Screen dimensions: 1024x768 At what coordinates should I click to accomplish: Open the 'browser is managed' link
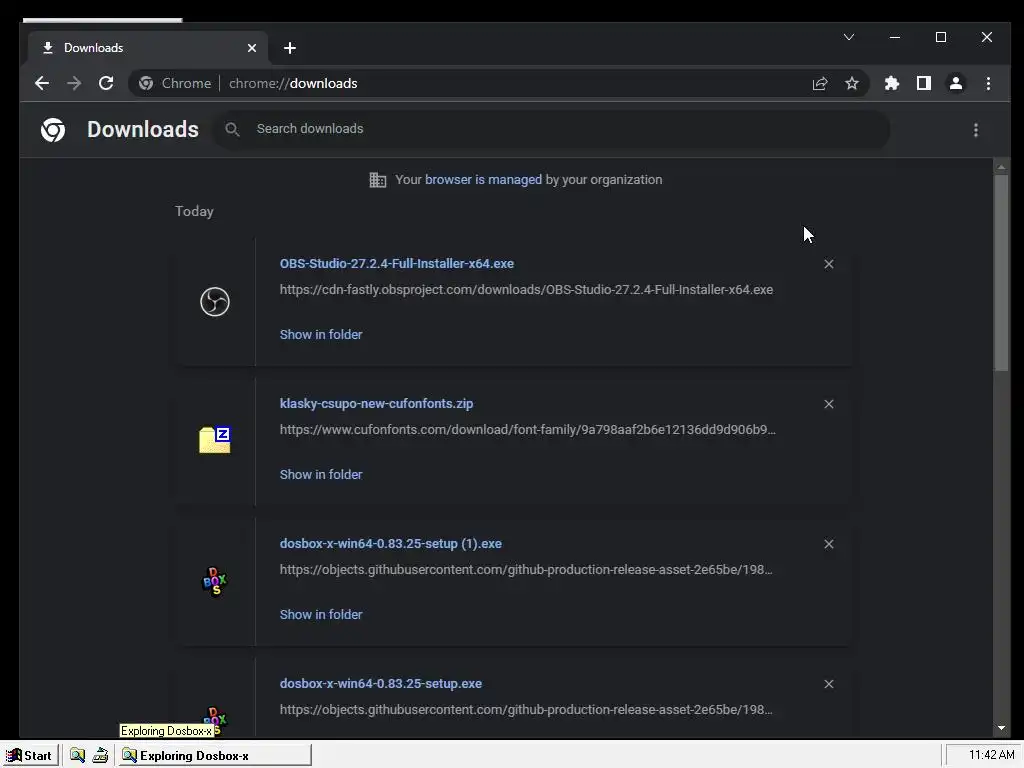click(x=483, y=180)
